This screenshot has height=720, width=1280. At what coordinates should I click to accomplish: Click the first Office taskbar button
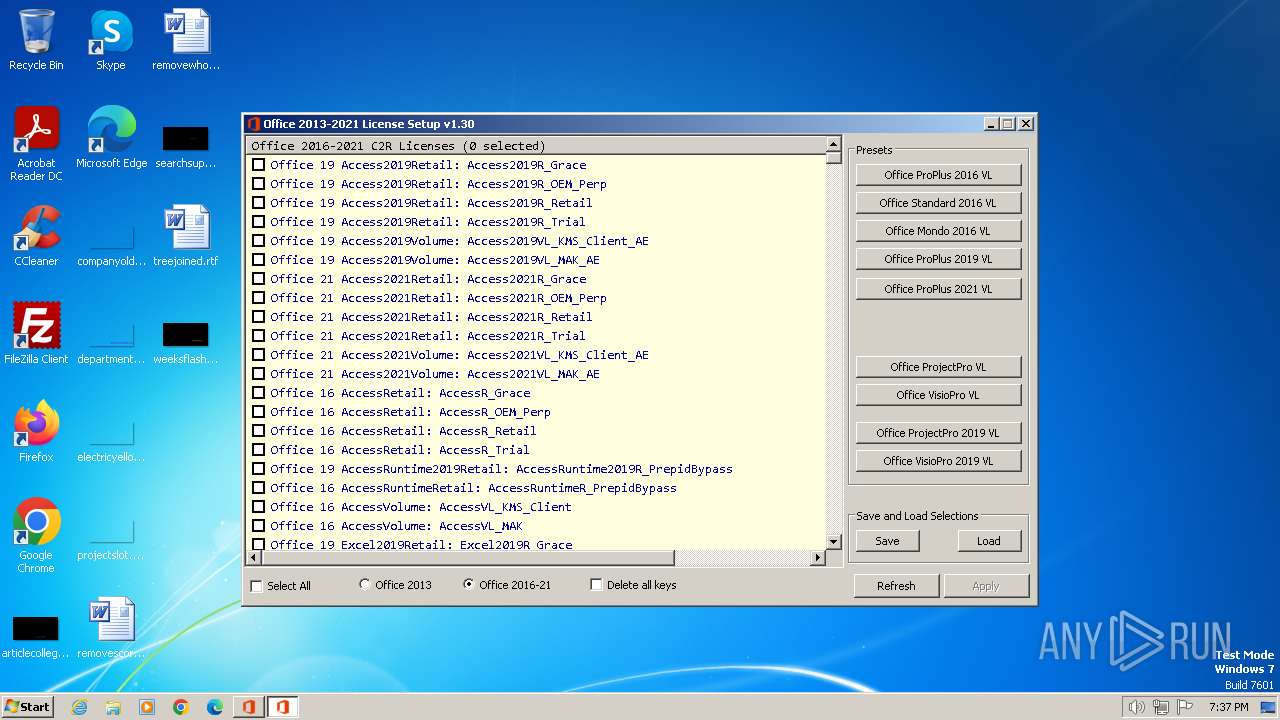pyautogui.click(x=248, y=707)
